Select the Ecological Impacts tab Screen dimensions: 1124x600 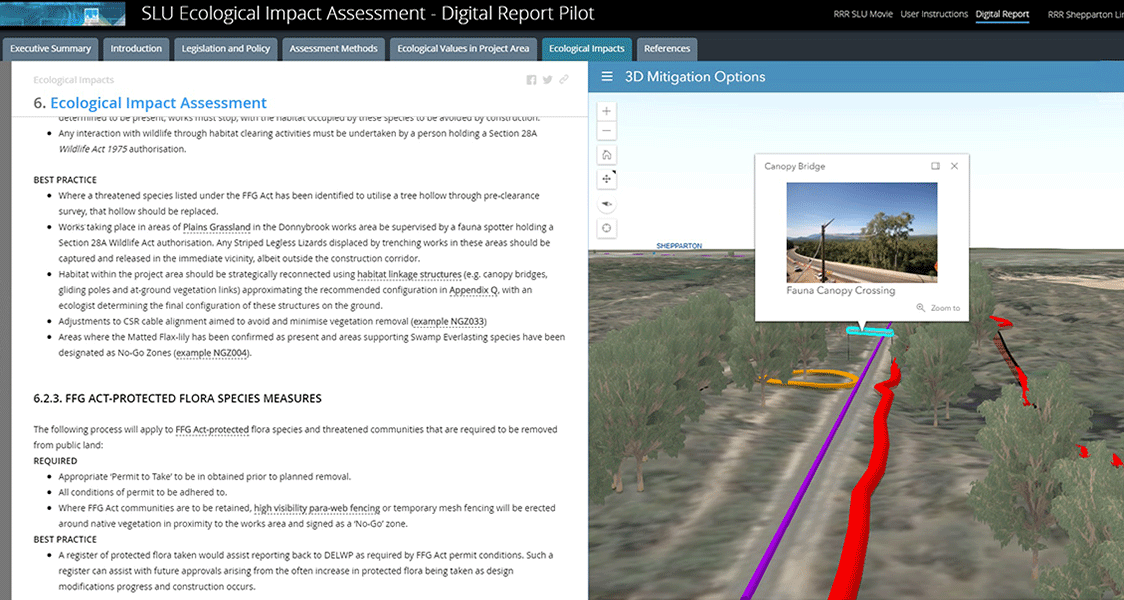click(x=586, y=49)
